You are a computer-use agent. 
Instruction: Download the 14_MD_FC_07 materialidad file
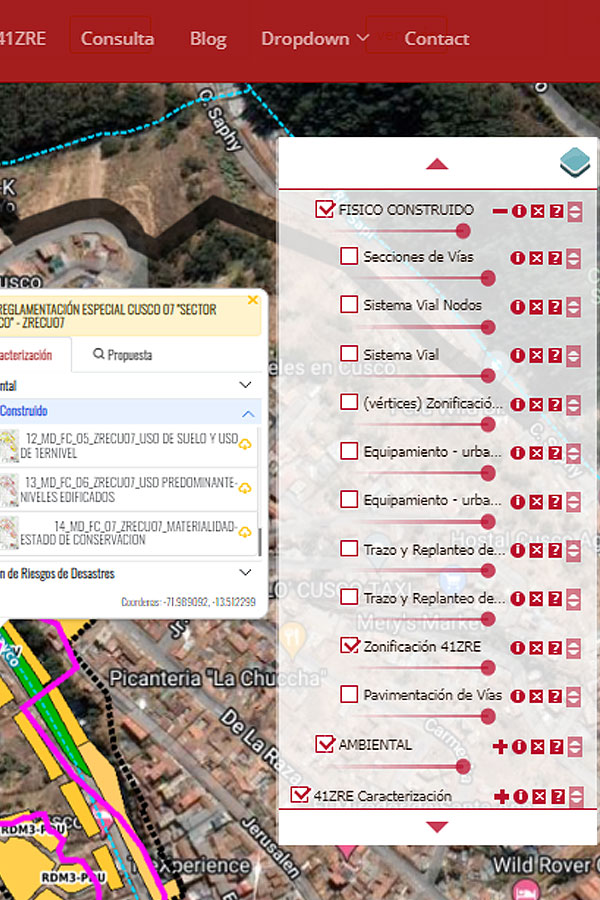(245, 532)
